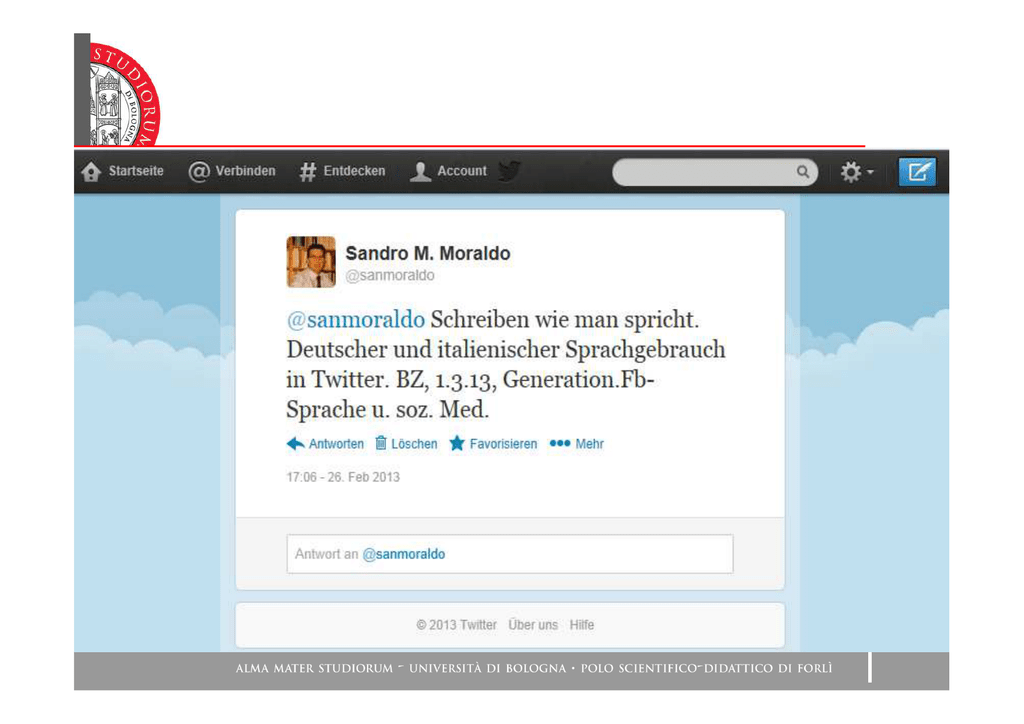1024x724 pixels.
Task: Click the @sanmoraldo mention in the tweet text
Action: (356, 320)
